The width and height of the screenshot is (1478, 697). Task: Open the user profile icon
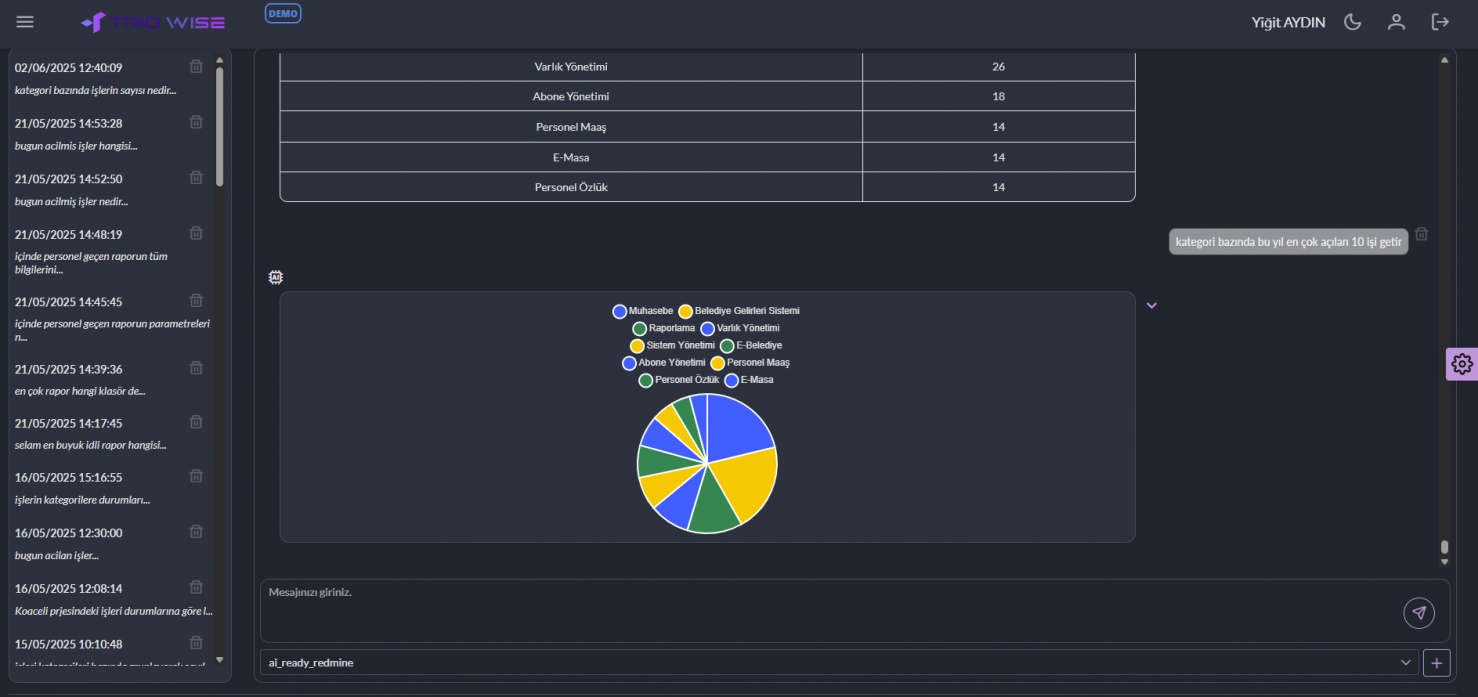click(1396, 22)
